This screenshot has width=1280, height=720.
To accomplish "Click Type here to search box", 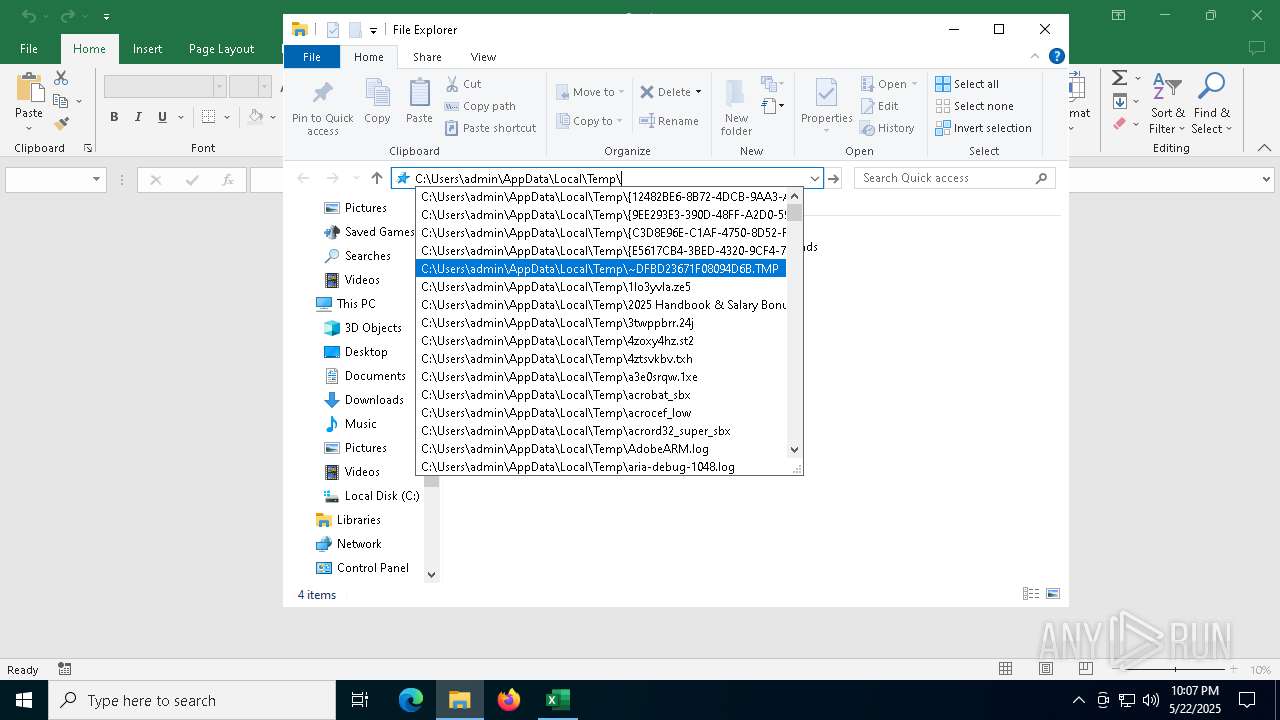I will click(x=192, y=700).
